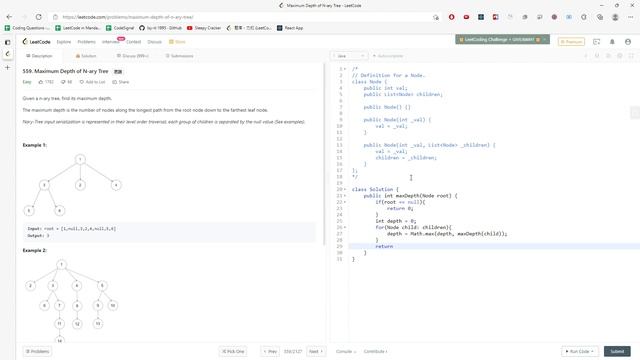Open the Contest menu item

(x=133, y=42)
